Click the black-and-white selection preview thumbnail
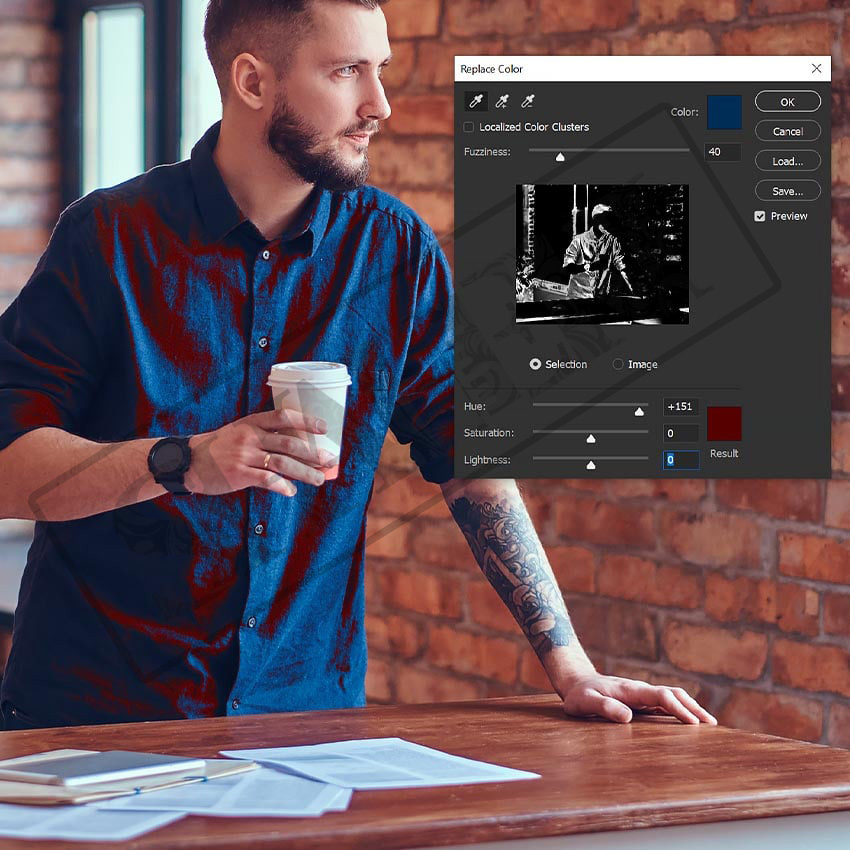Screen dimensions: 850x850 click(602, 253)
